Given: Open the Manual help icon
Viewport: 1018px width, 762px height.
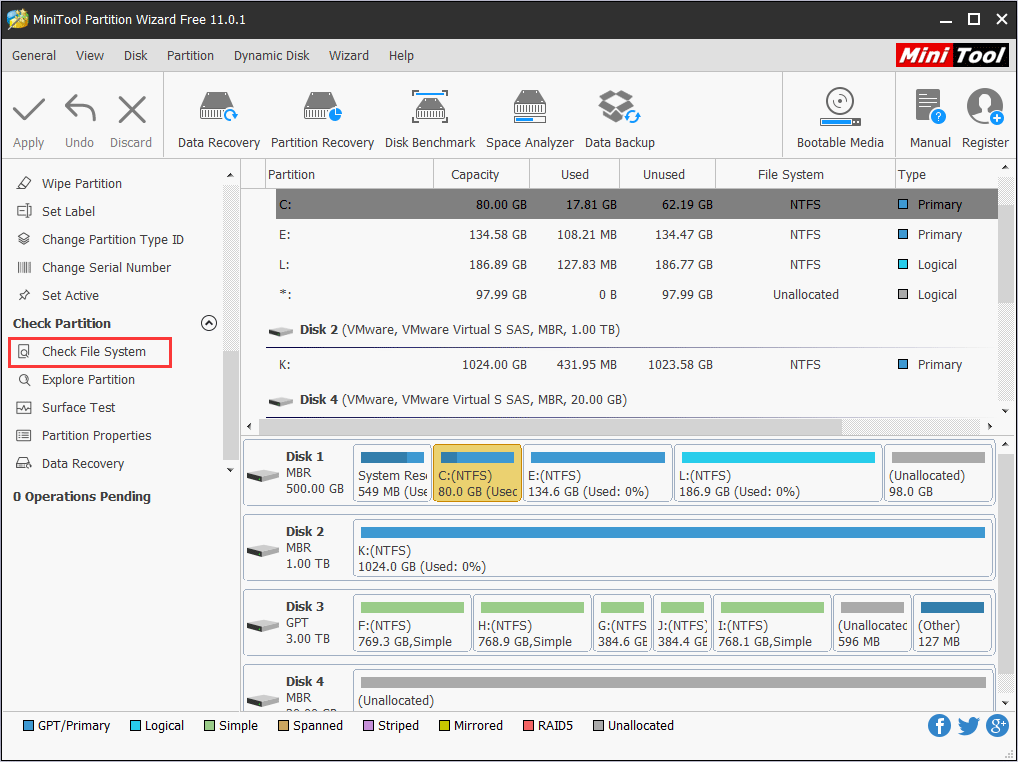Looking at the screenshot, I should (930, 106).
